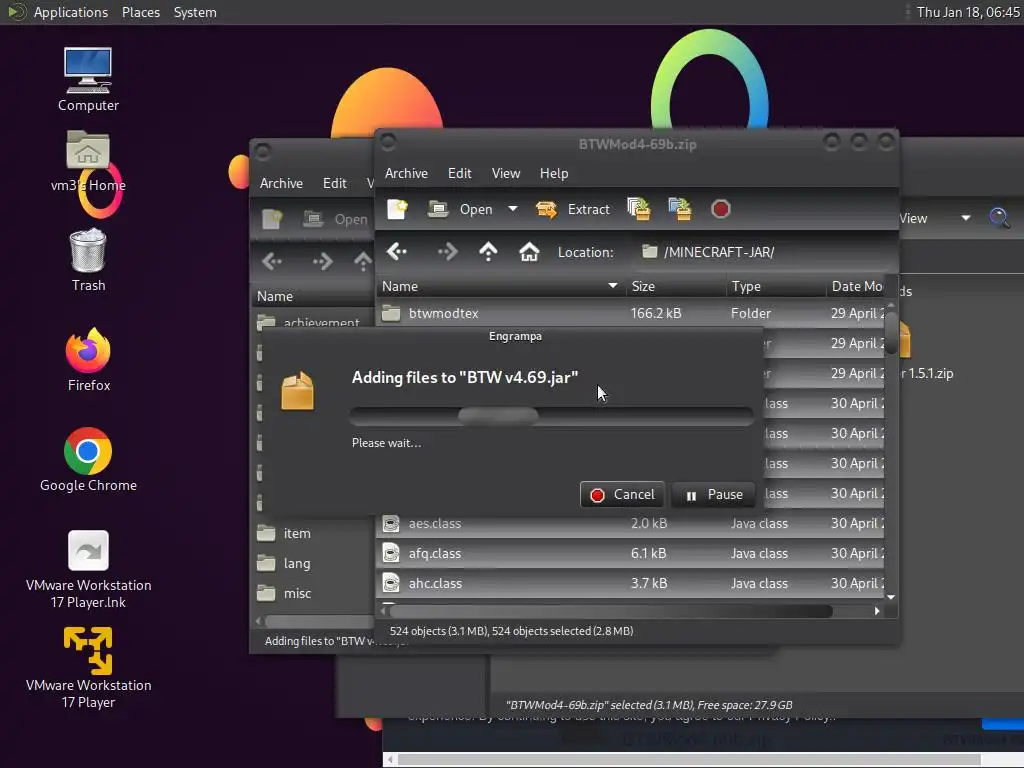Image resolution: width=1024 pixels, height=768 pixels.
Task: Click Extract in the BTWMod4-69b.zip toolbar
Action: coord(572,209)
